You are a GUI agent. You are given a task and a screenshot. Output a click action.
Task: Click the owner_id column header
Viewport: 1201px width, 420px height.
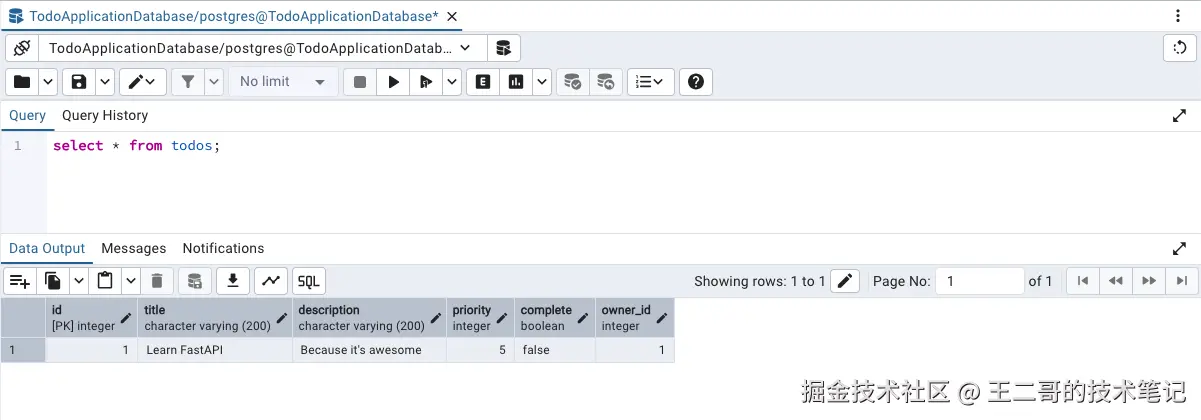click(x=635, y=318)
